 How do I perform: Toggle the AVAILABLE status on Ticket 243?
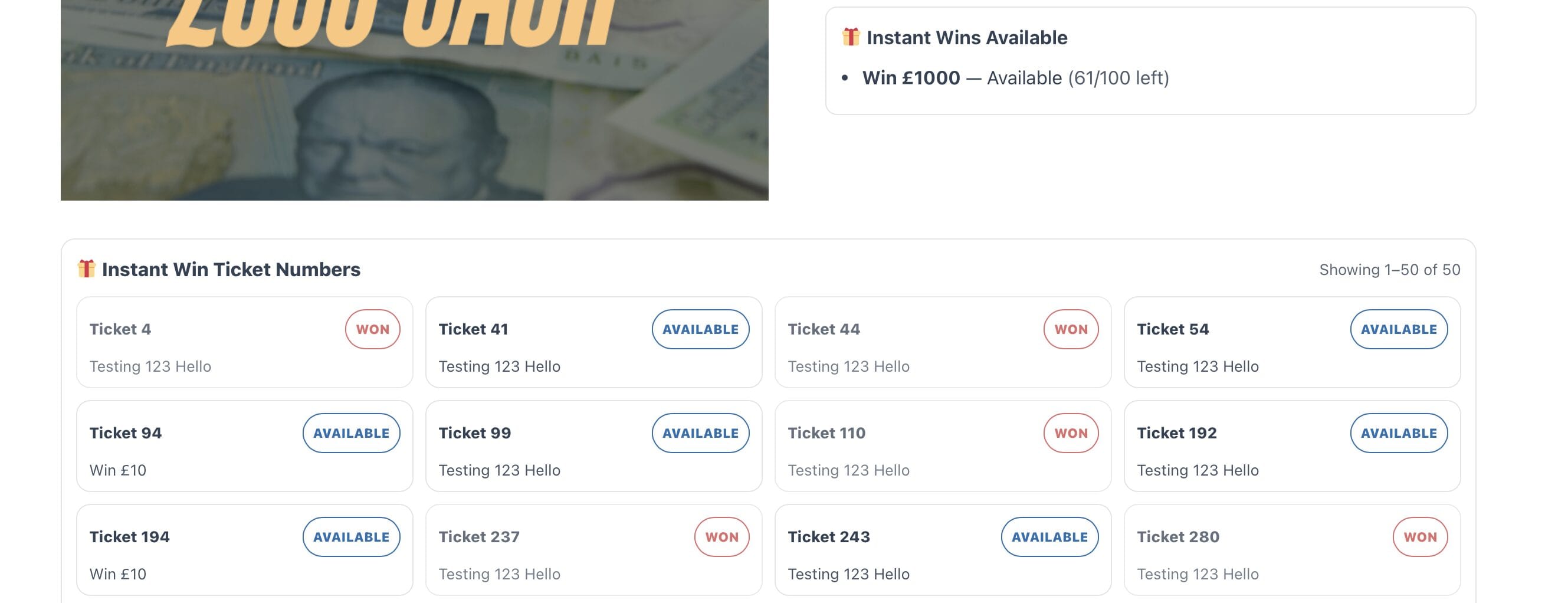tap(1049, 536)
